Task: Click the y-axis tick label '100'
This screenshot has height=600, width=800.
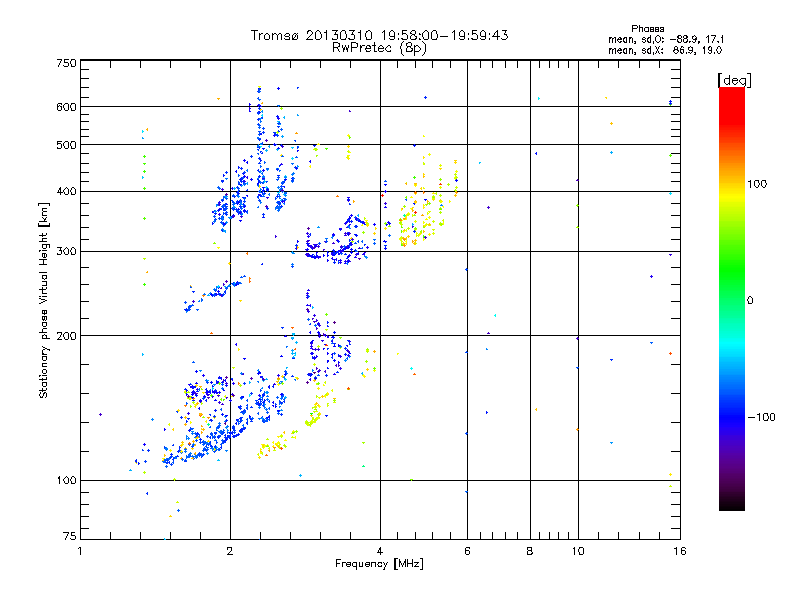Action: tap(67, 480)
